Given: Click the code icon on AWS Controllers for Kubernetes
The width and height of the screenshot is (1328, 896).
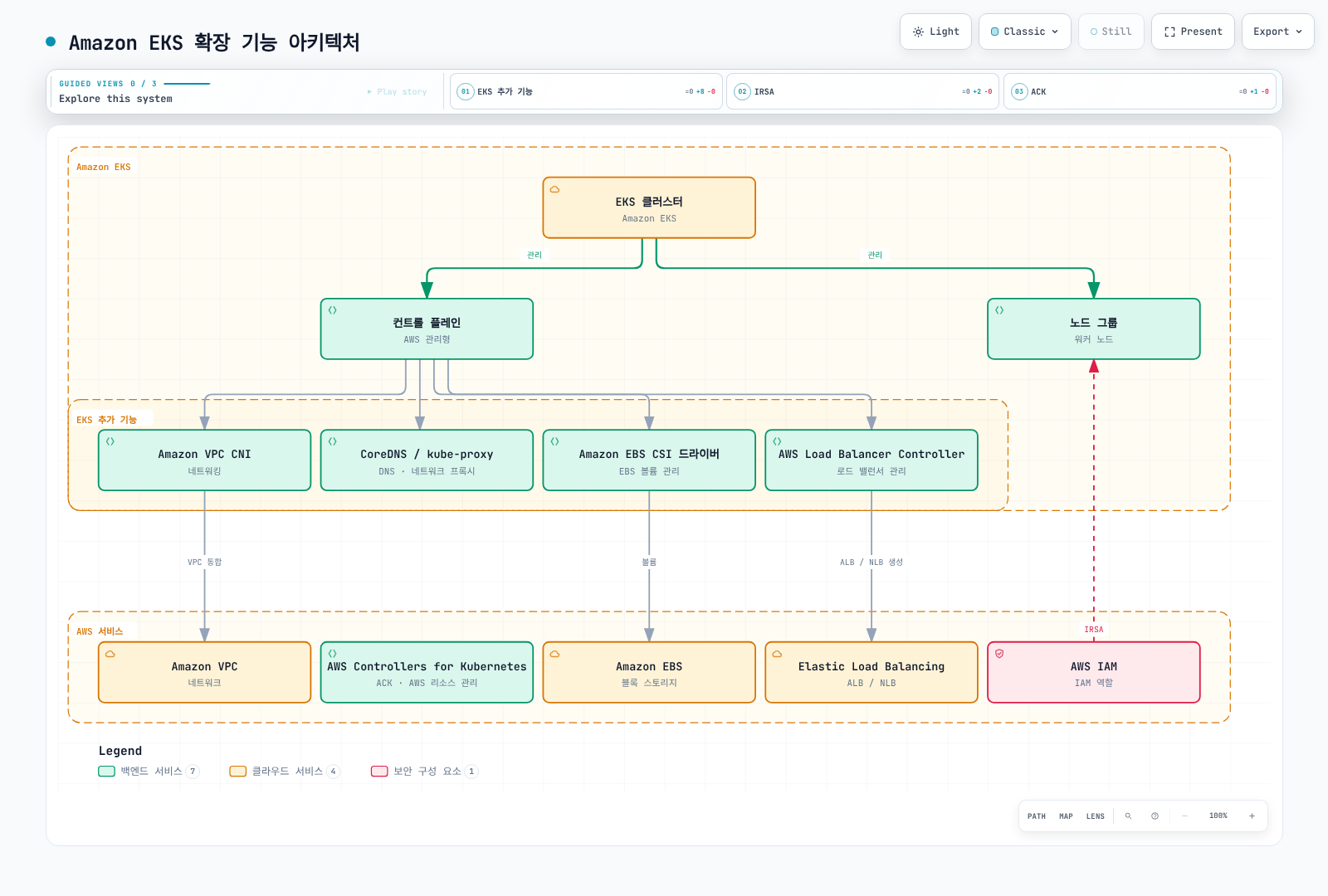Looking at the screenshot, I should [x=332, y=654].
